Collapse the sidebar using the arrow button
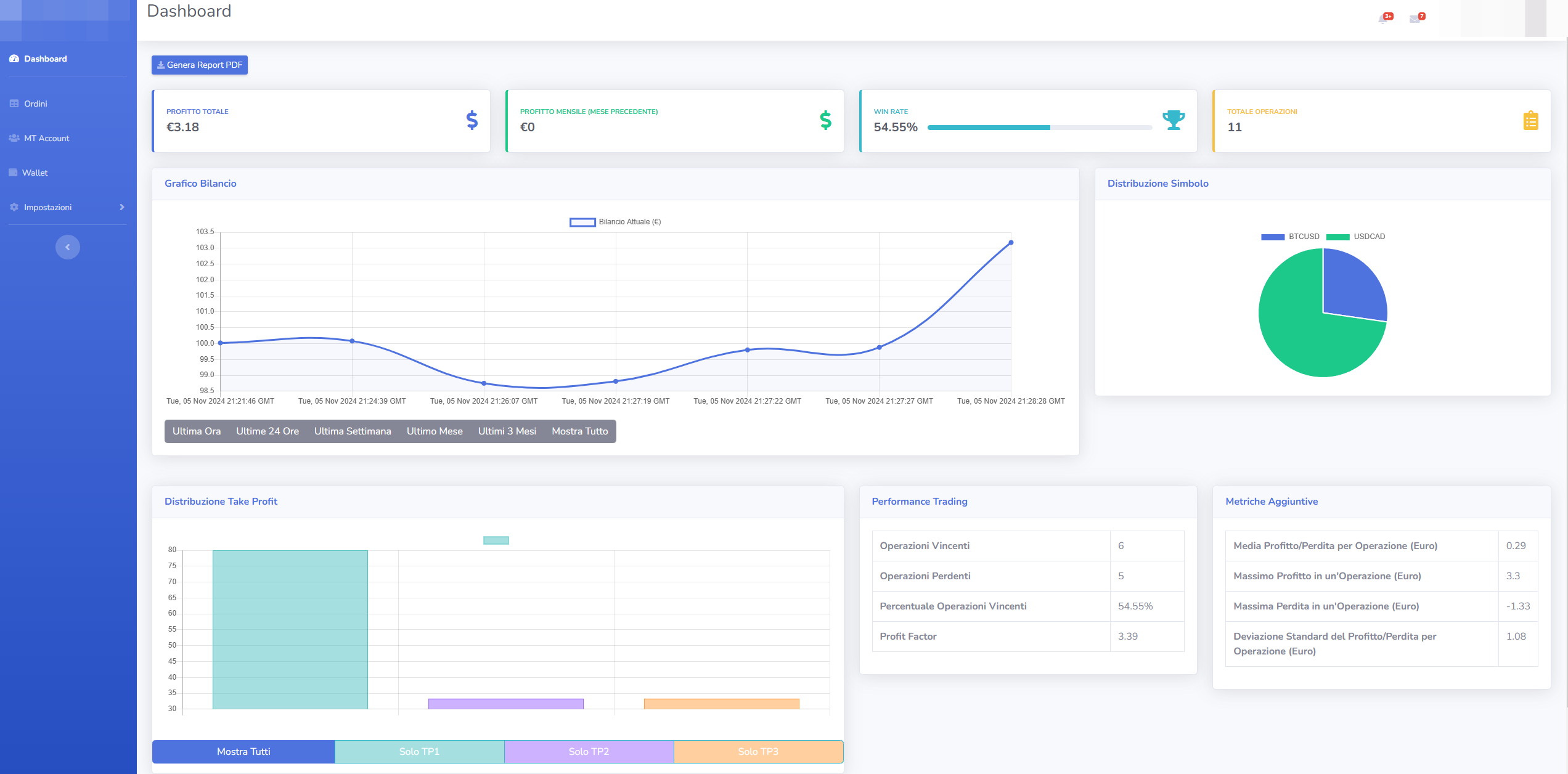This screenshot has width=1568, height=774. click(67, 246)
